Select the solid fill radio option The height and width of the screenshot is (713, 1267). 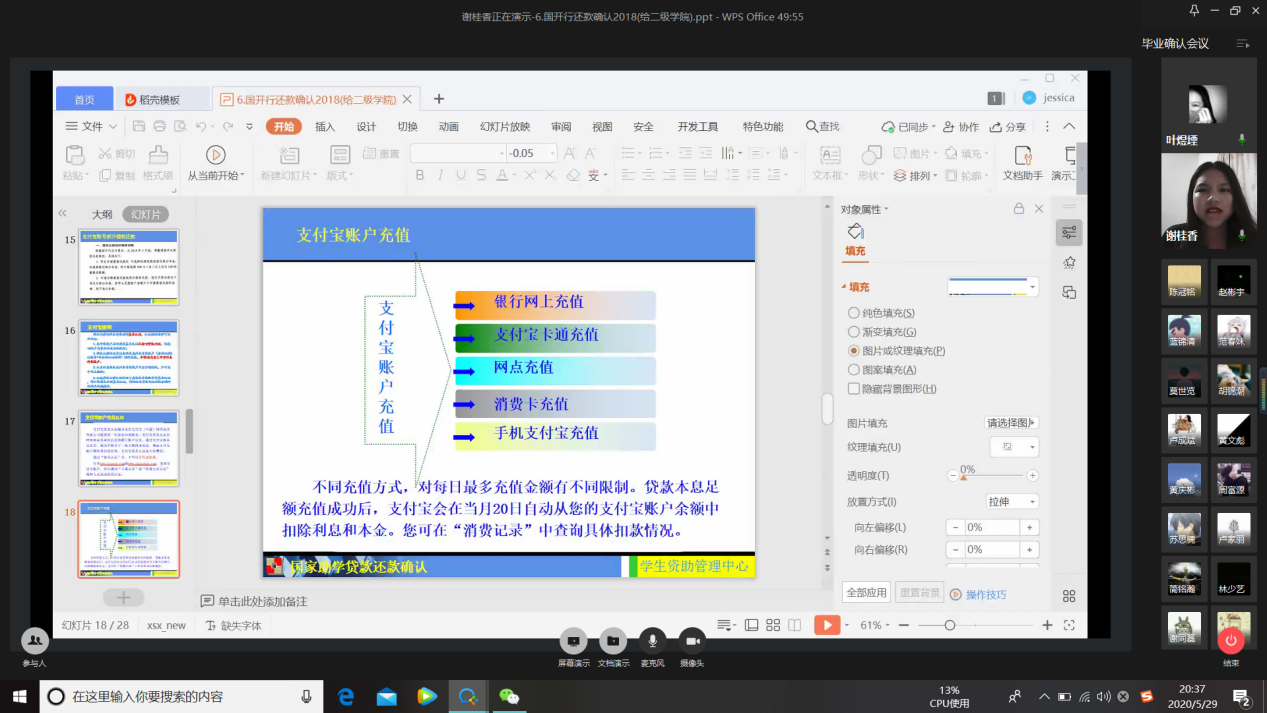pos(854,313)
